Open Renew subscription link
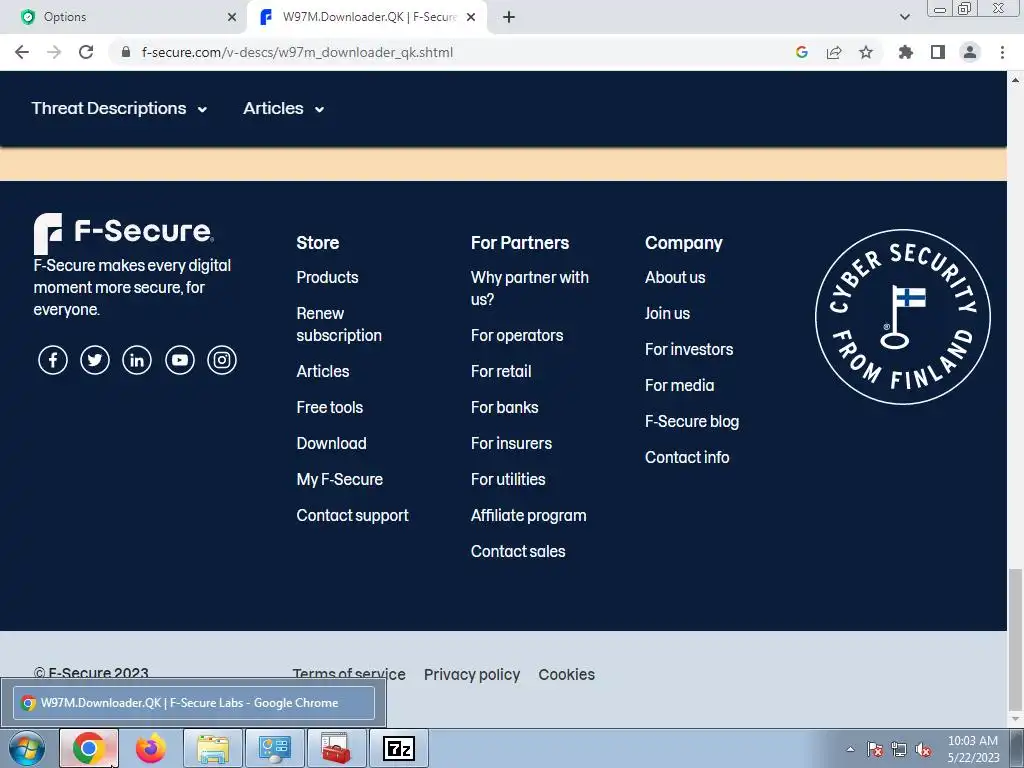Viewport: 1024px width, 768px height. [339, 325]
